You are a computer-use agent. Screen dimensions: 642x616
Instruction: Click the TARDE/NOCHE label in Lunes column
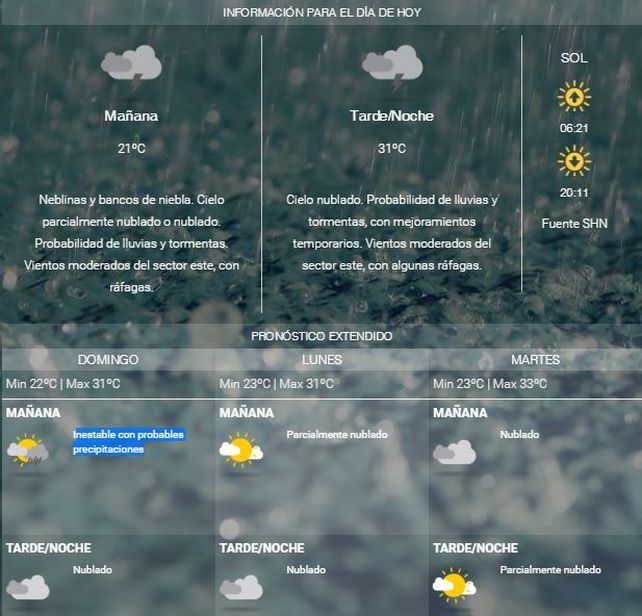point(262,548)
